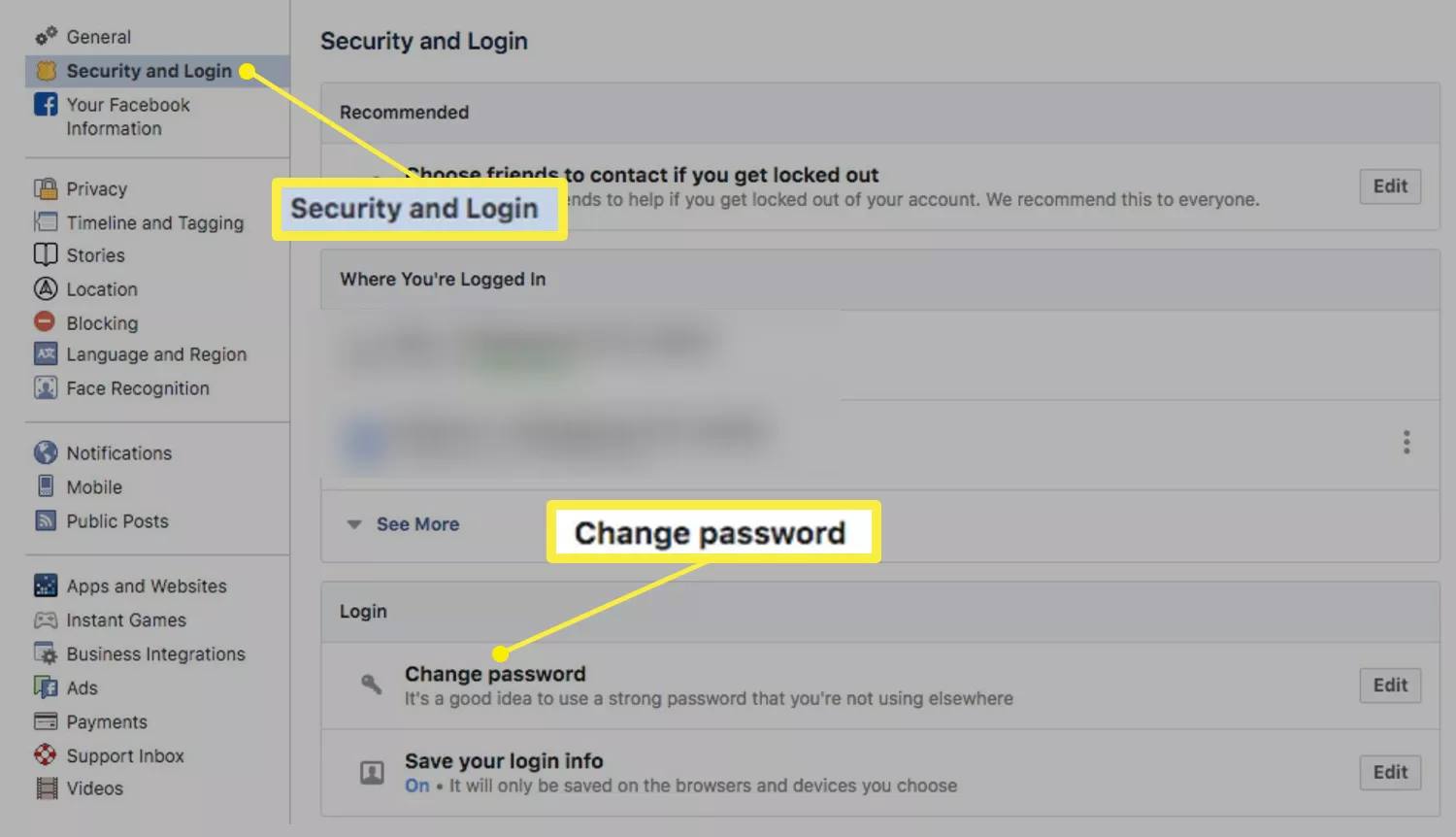Expand See More logged-in devices
Screen dimensions: 1456x837
point(417,524)
